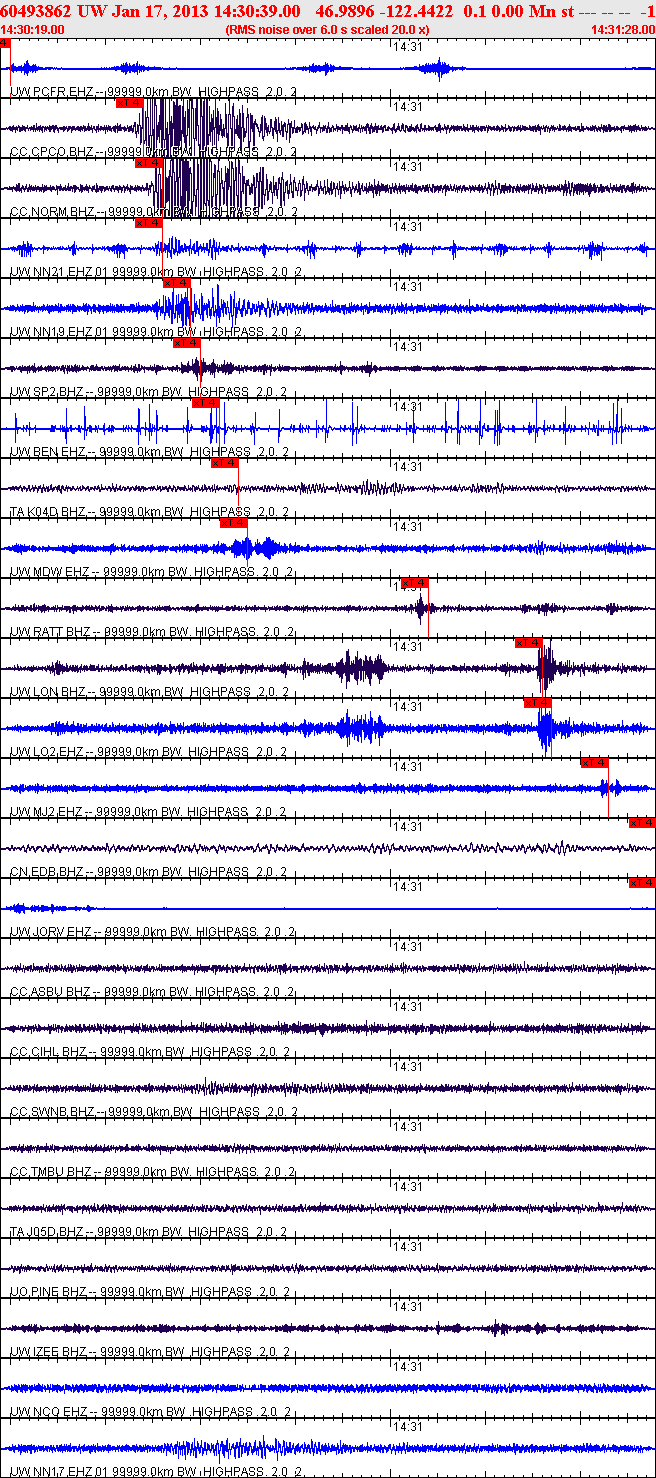Select the UW.LON.BHZ station label
656x1478 pixels.
(x=149, y=692)
